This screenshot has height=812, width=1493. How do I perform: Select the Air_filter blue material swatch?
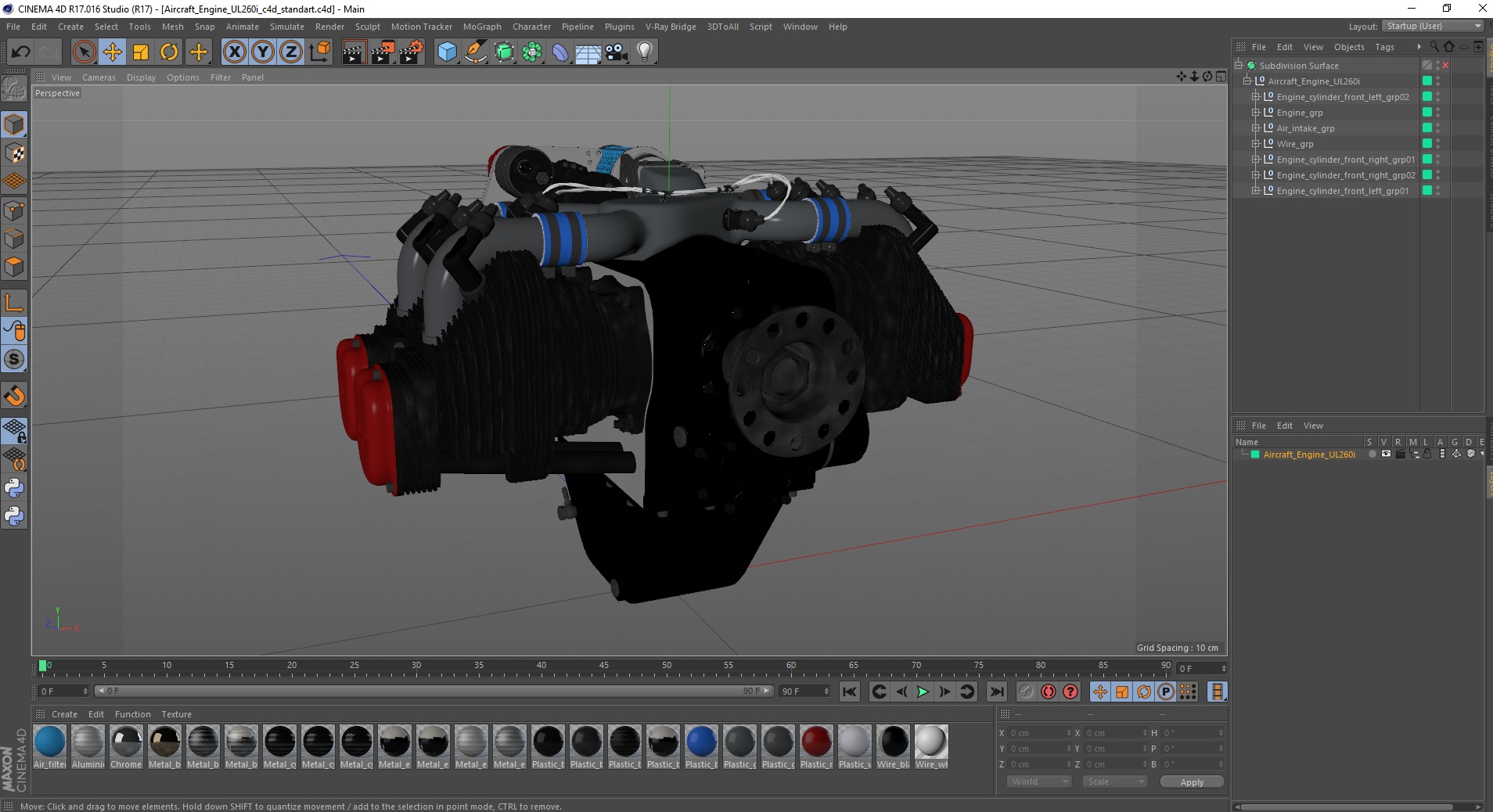(50, 747)
